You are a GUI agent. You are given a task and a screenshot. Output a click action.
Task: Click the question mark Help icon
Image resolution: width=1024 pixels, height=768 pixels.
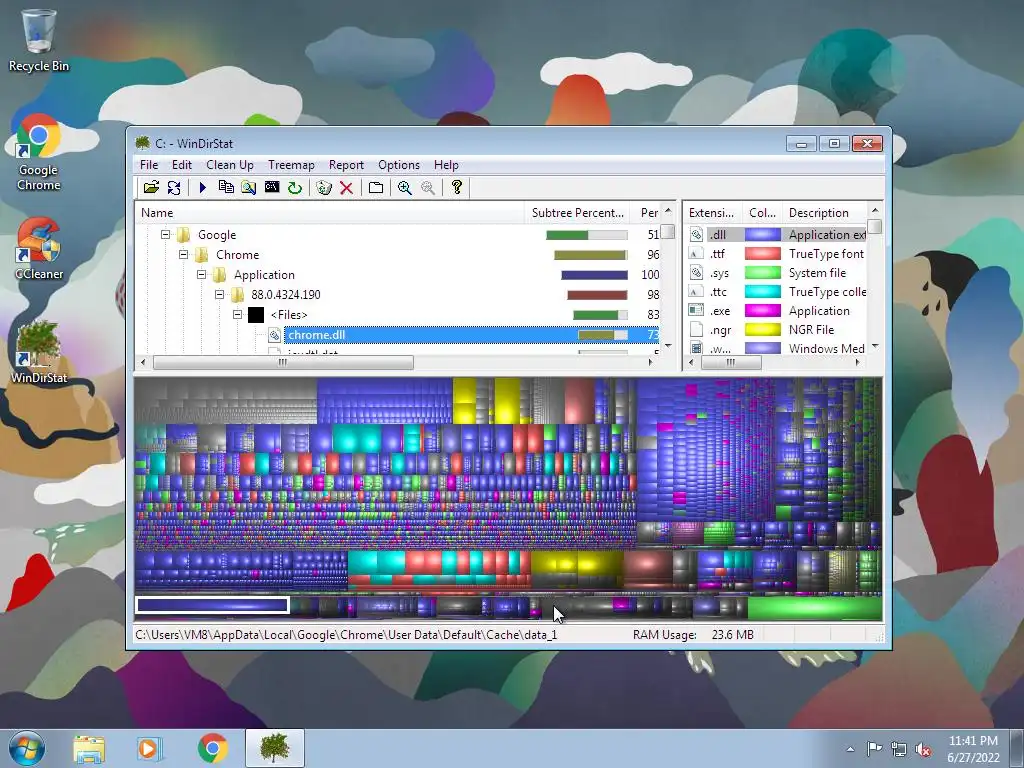[x=456, y=188]
